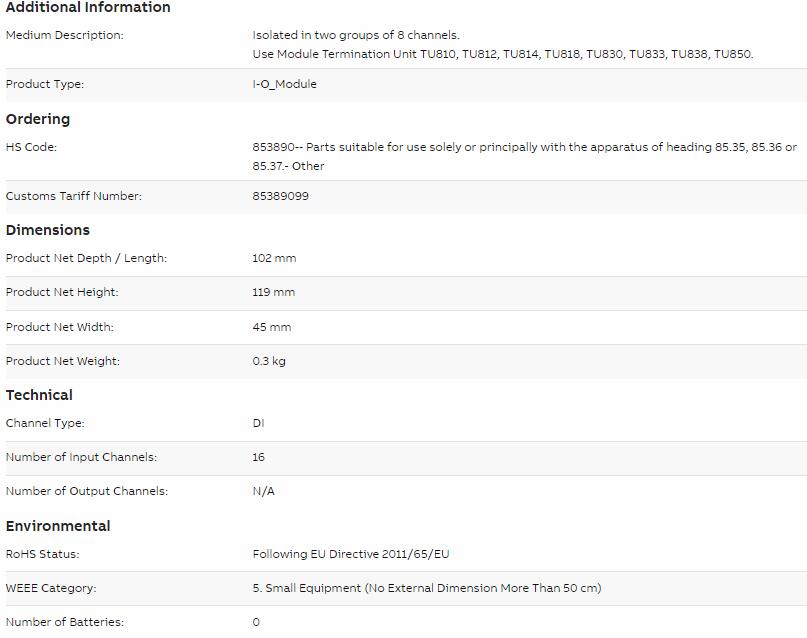Click the Technical section heading
807x638 pixels.
(x=39, y=395)
